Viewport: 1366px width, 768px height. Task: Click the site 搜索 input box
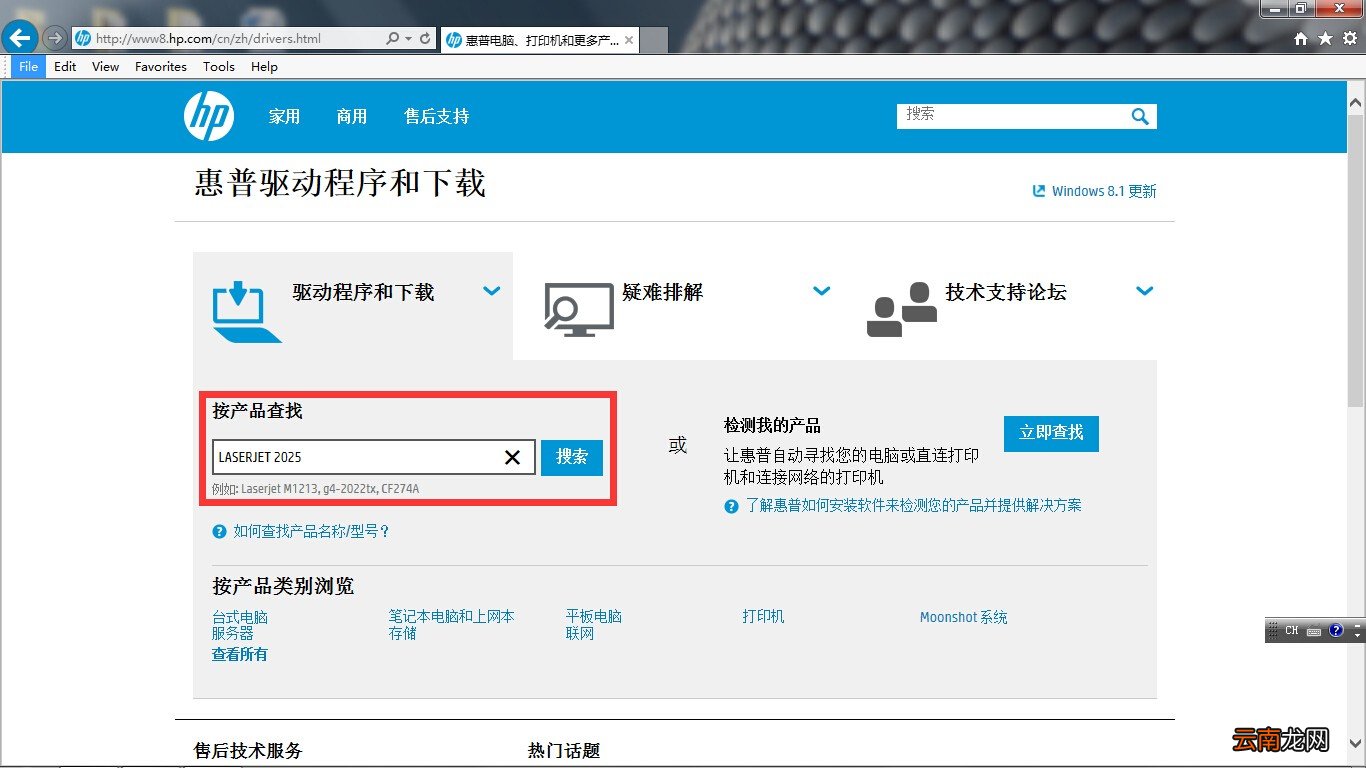coord(1012,116)
